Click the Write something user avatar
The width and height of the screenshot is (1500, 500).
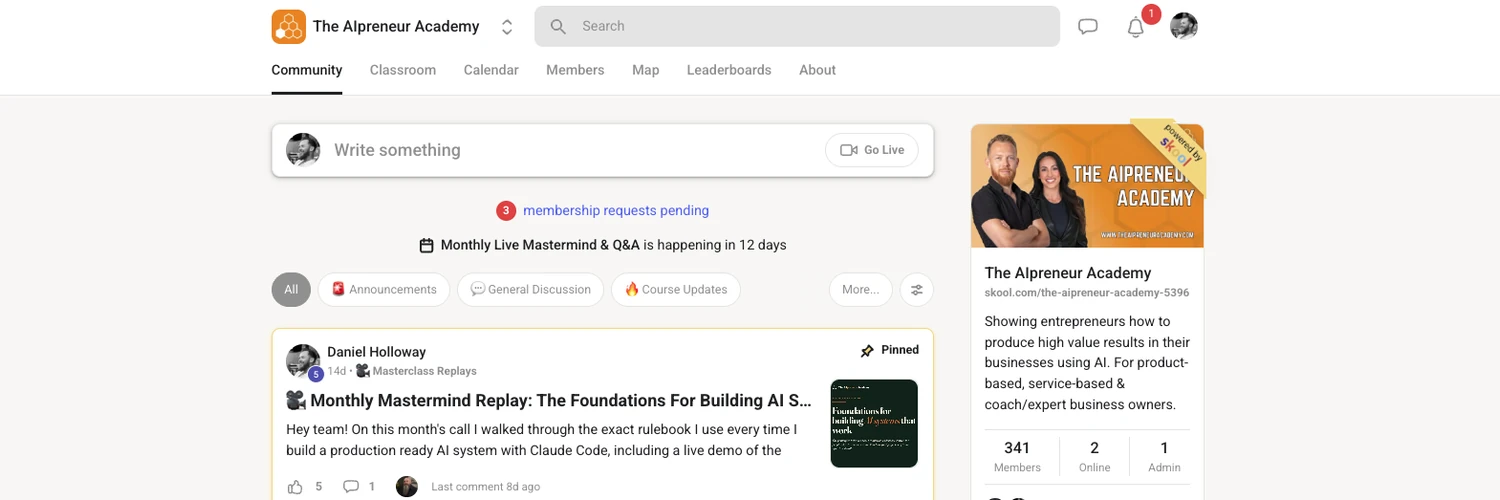(x=303, y=150)
